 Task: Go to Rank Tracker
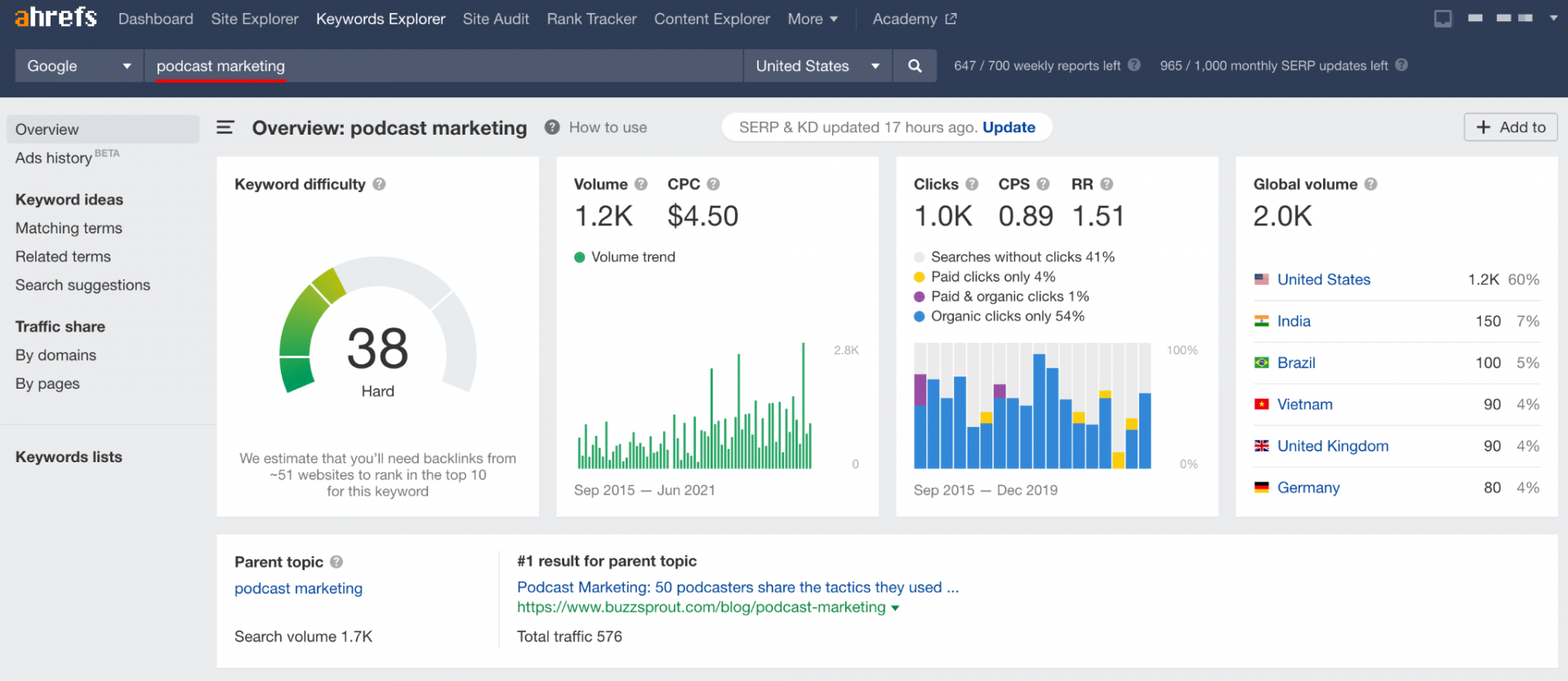click(591, 19)
